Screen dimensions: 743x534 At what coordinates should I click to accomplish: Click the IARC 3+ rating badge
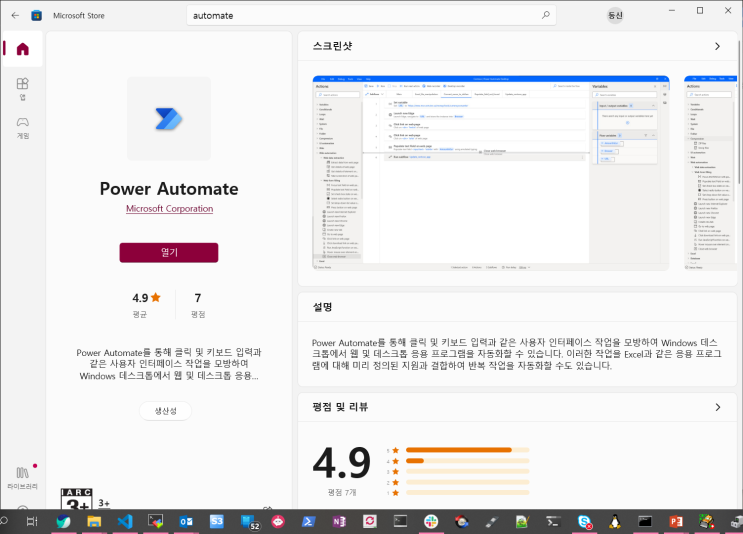(x=77, y=499)
